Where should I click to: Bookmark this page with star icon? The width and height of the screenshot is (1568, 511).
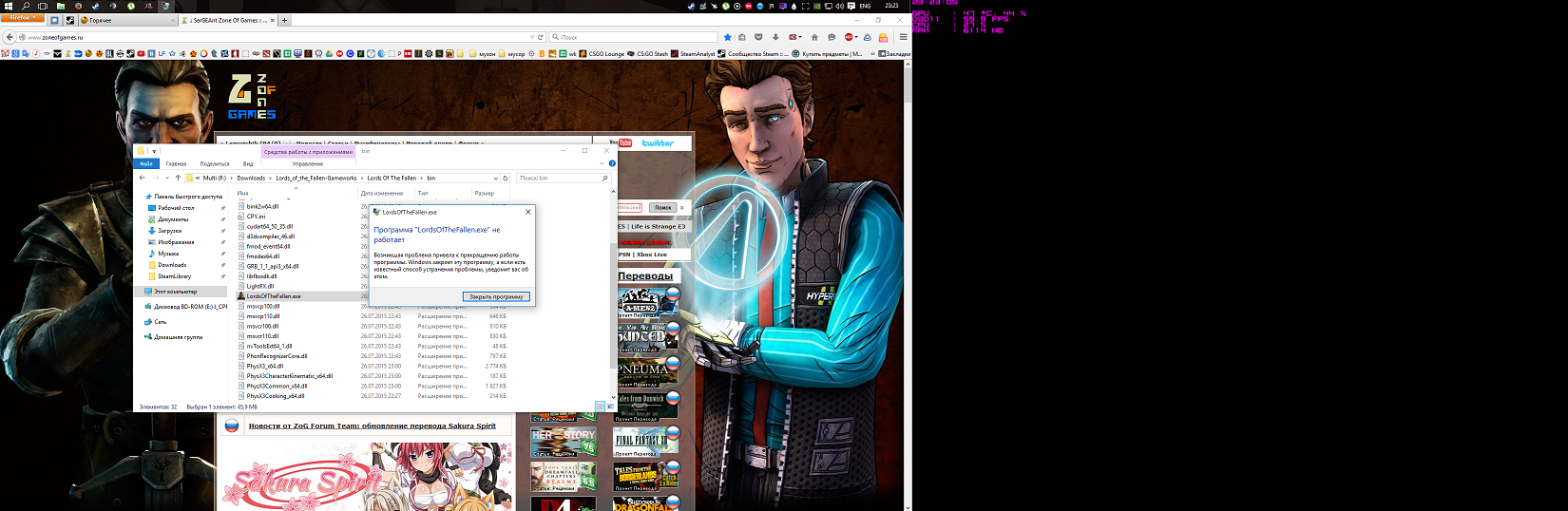(x=728, y=37)
